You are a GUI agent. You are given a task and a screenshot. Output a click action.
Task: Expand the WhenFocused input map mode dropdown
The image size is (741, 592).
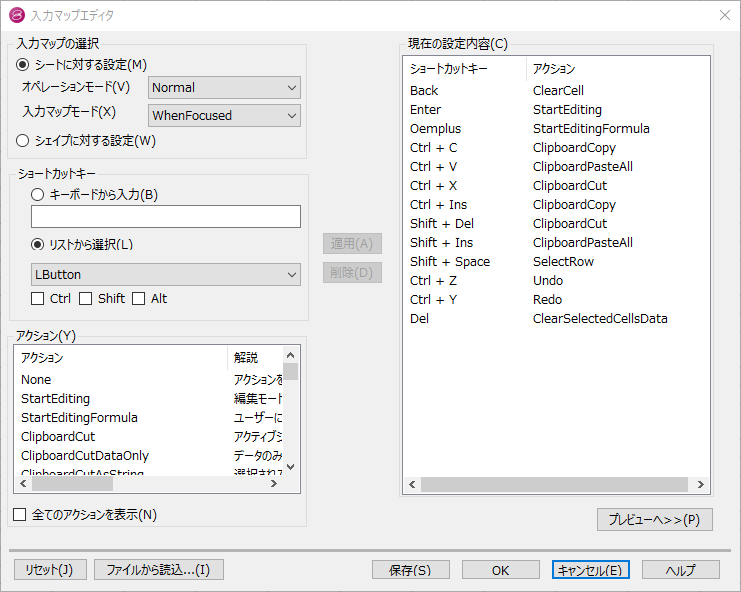coord(224,116)
